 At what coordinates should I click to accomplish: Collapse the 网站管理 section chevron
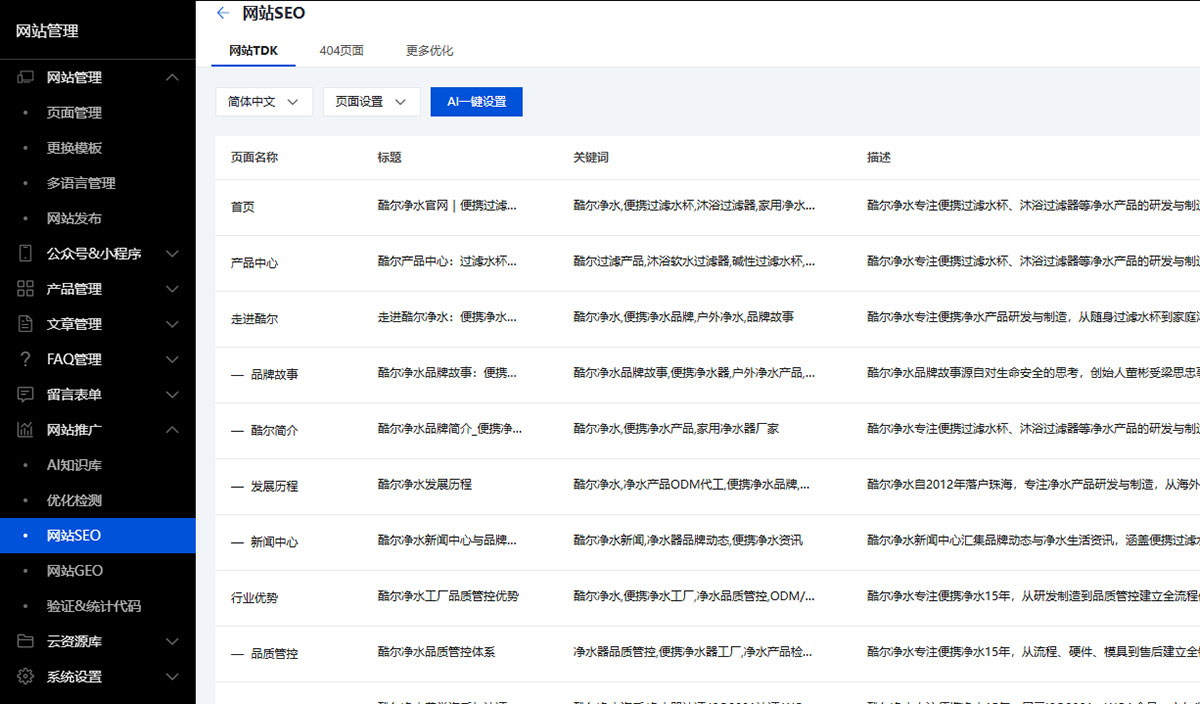pos(172,77)
